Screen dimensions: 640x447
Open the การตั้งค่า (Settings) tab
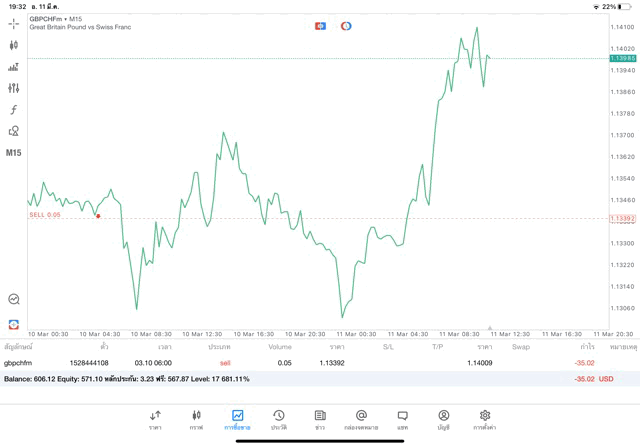(x=485, y=419)
